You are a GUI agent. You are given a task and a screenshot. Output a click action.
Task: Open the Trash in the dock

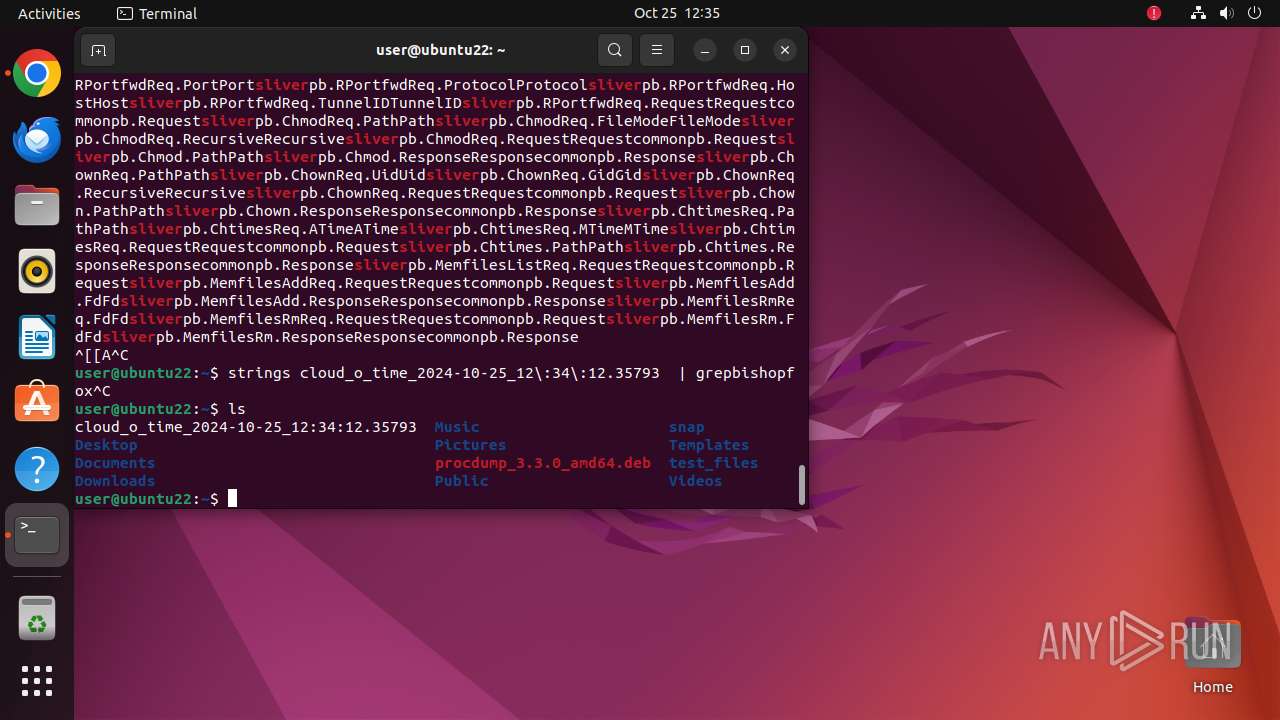pyautogui.click(x=37, y=619)
